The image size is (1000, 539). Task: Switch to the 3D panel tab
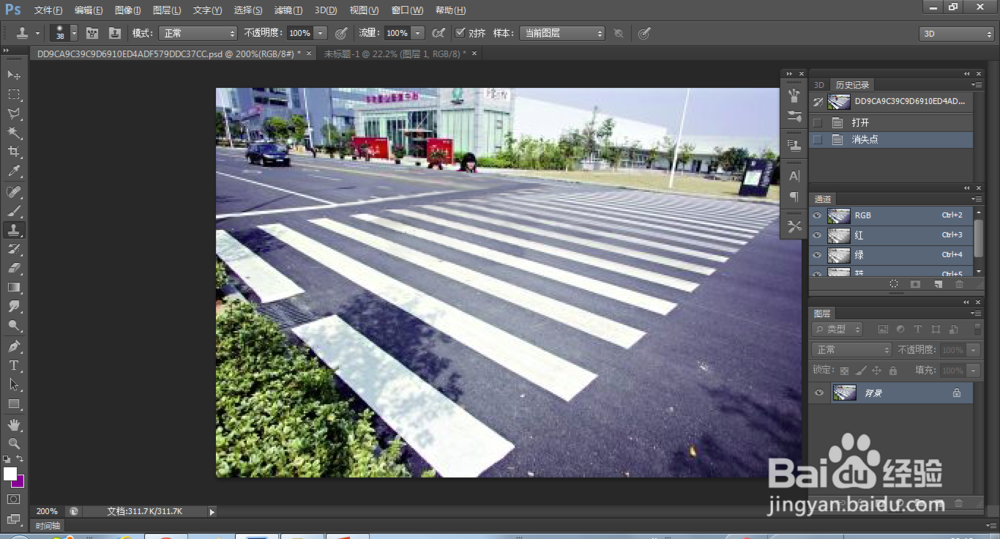click(x=819, y=85)
